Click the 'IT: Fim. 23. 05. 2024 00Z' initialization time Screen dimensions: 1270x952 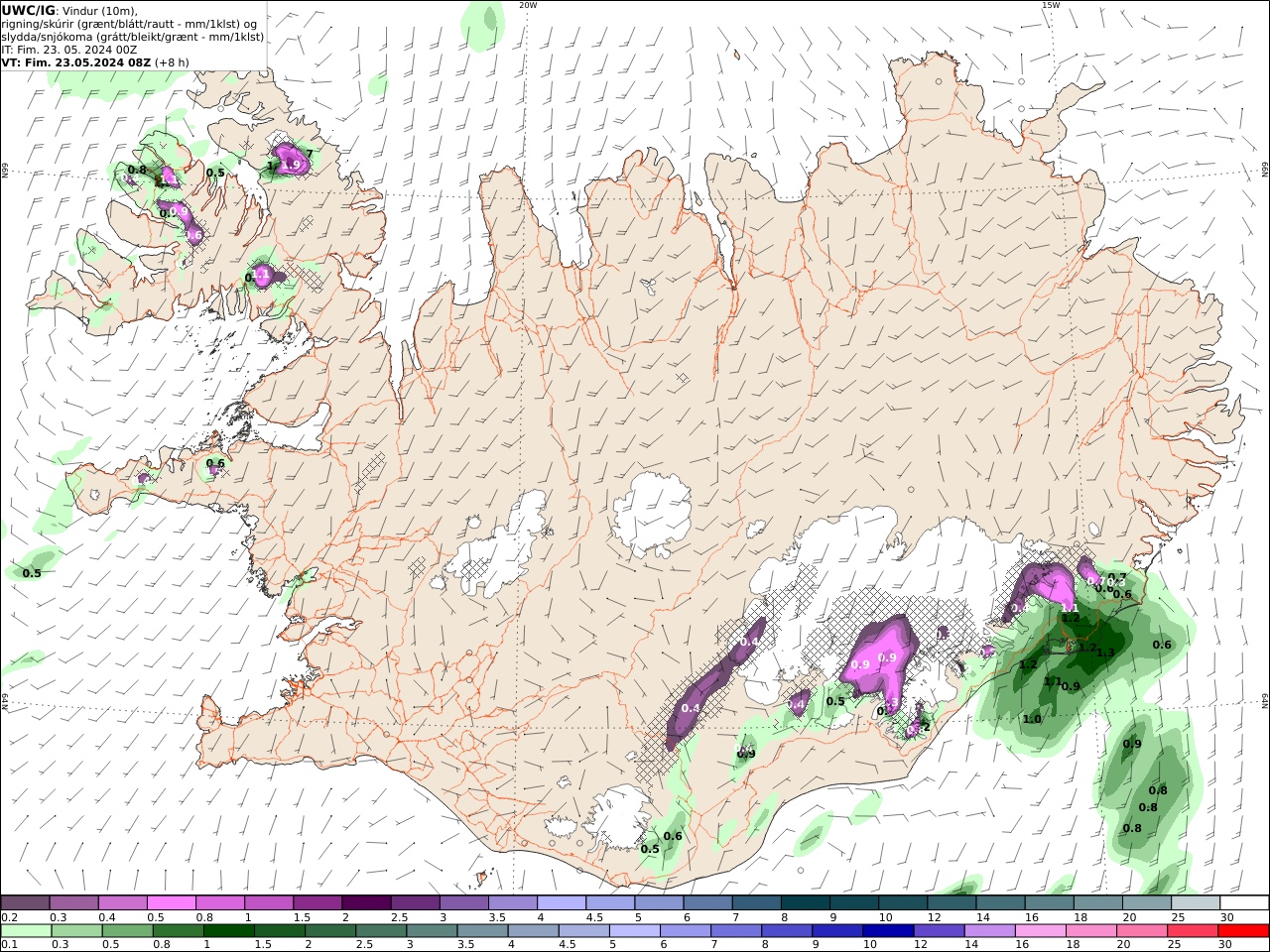(69, 50)
